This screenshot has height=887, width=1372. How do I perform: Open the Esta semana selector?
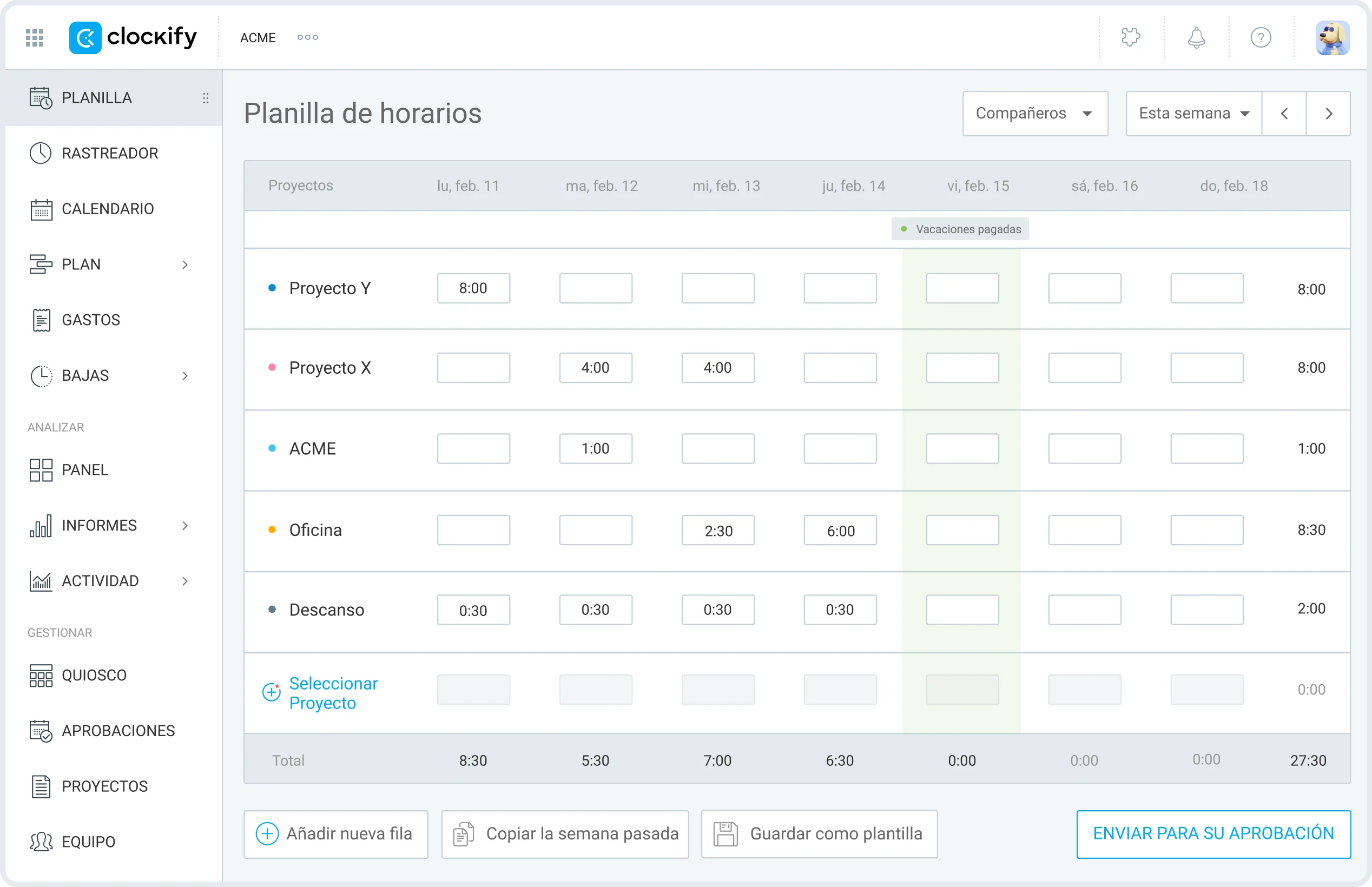[1191, 113]
